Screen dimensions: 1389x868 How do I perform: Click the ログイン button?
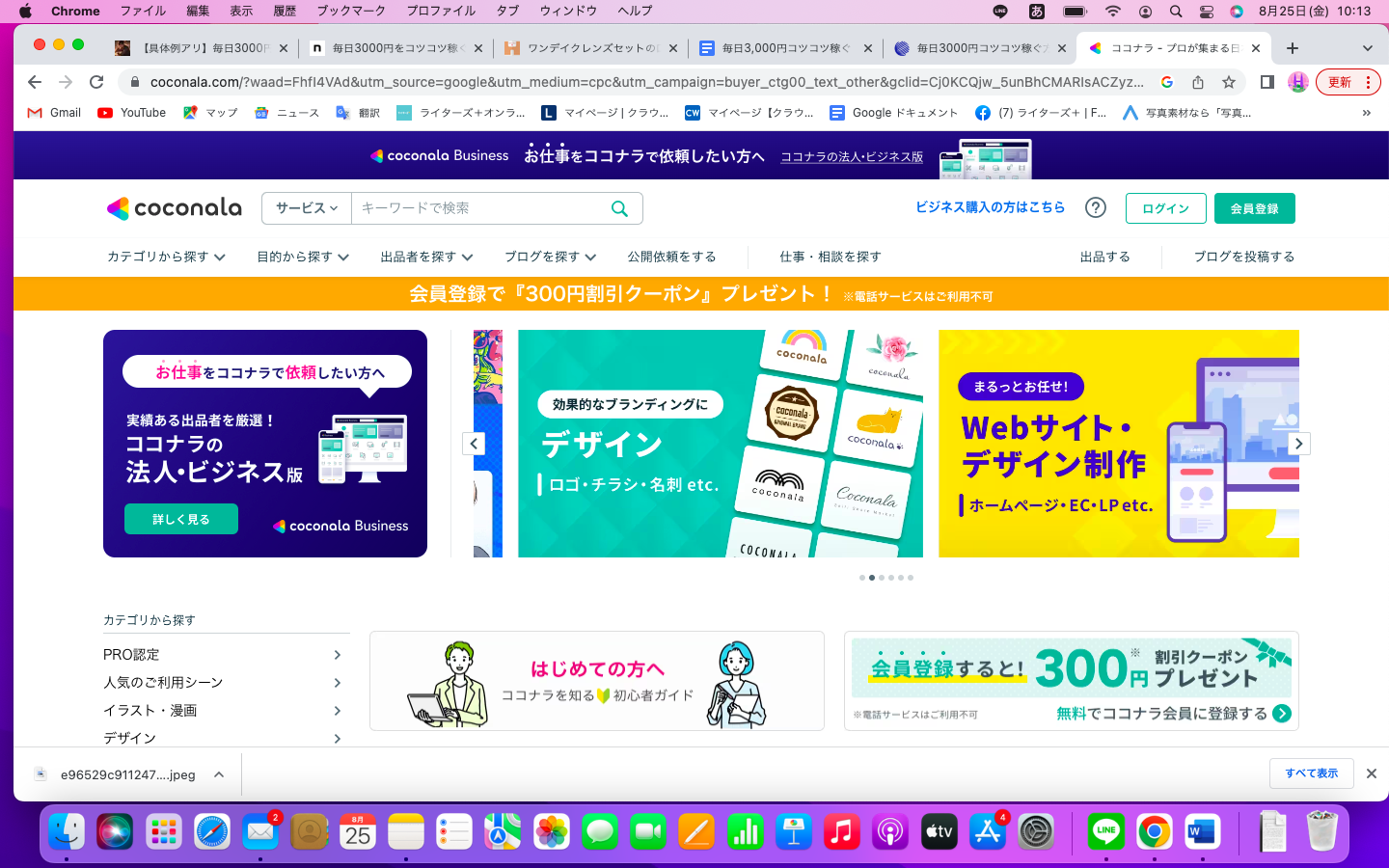(1165, 208)
